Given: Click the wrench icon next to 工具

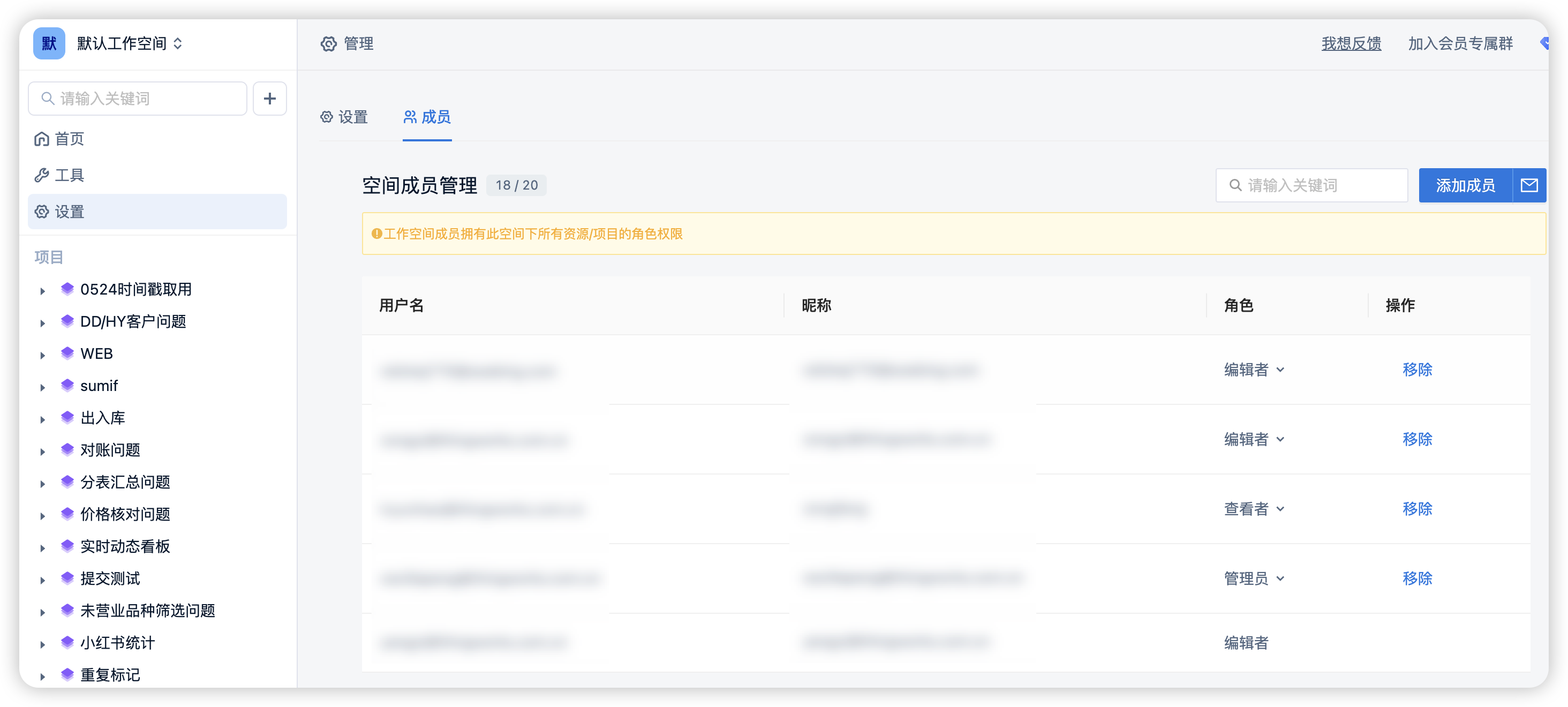Looking at the screenshot, I should click(x=41, y=175).
